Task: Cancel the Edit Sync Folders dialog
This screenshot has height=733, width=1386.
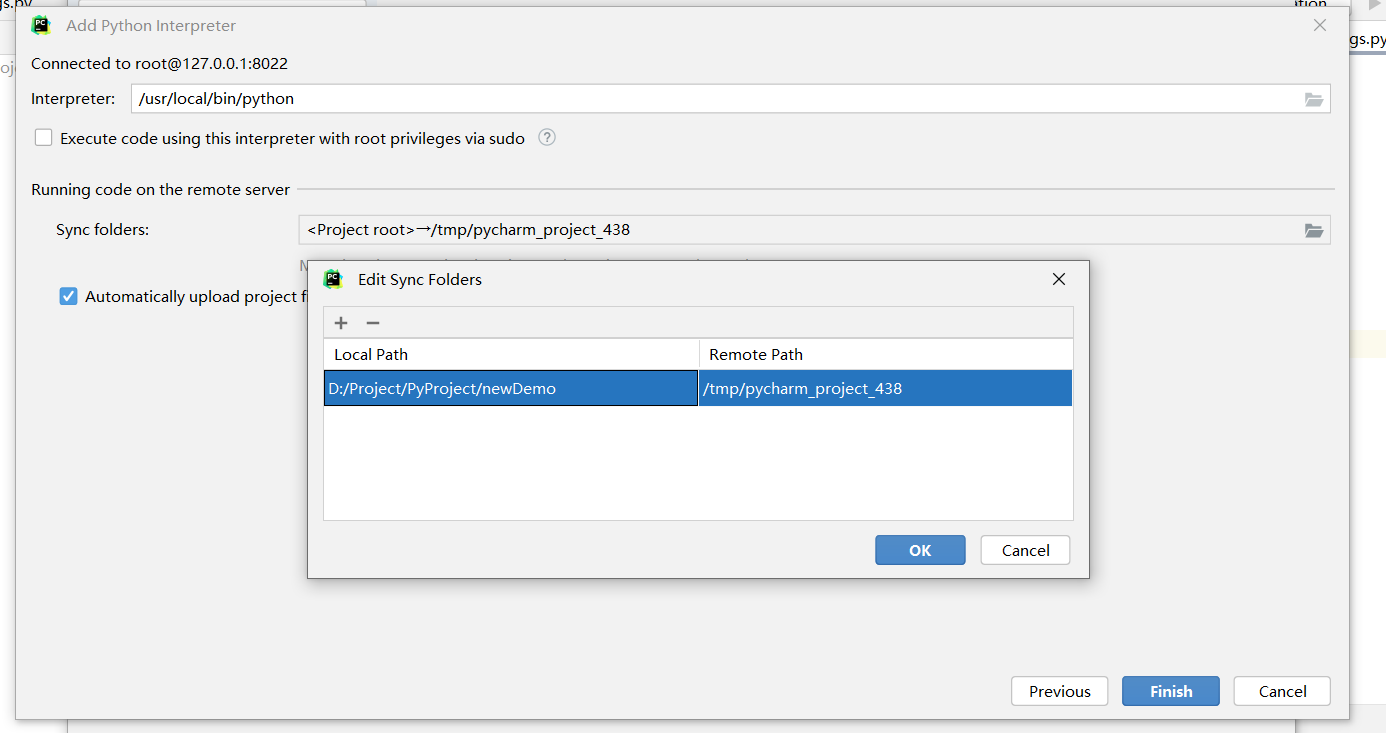Action: pyautogui.click(x=1025, y=550)
